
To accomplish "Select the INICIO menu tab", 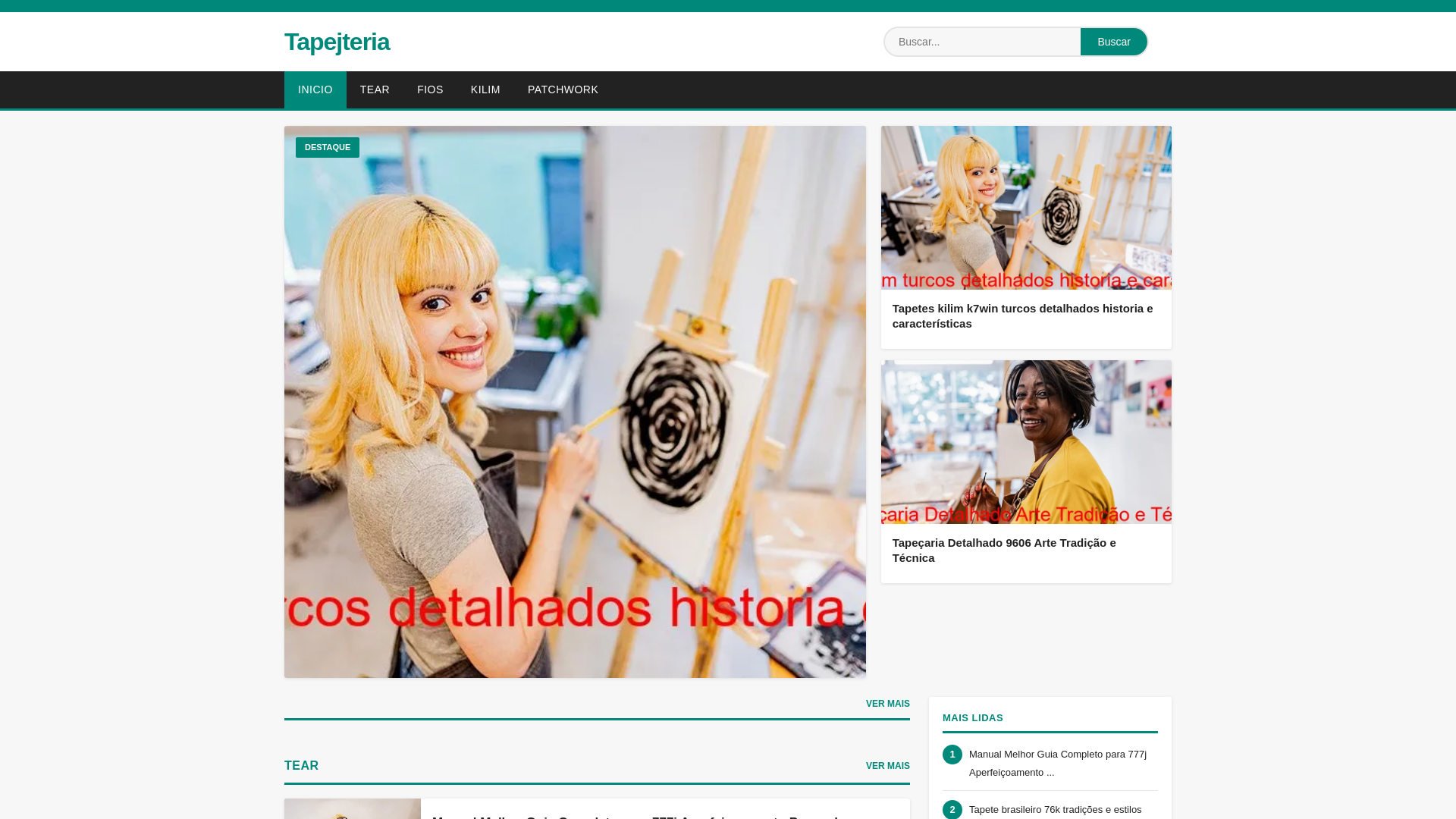I will click(315, 89).
